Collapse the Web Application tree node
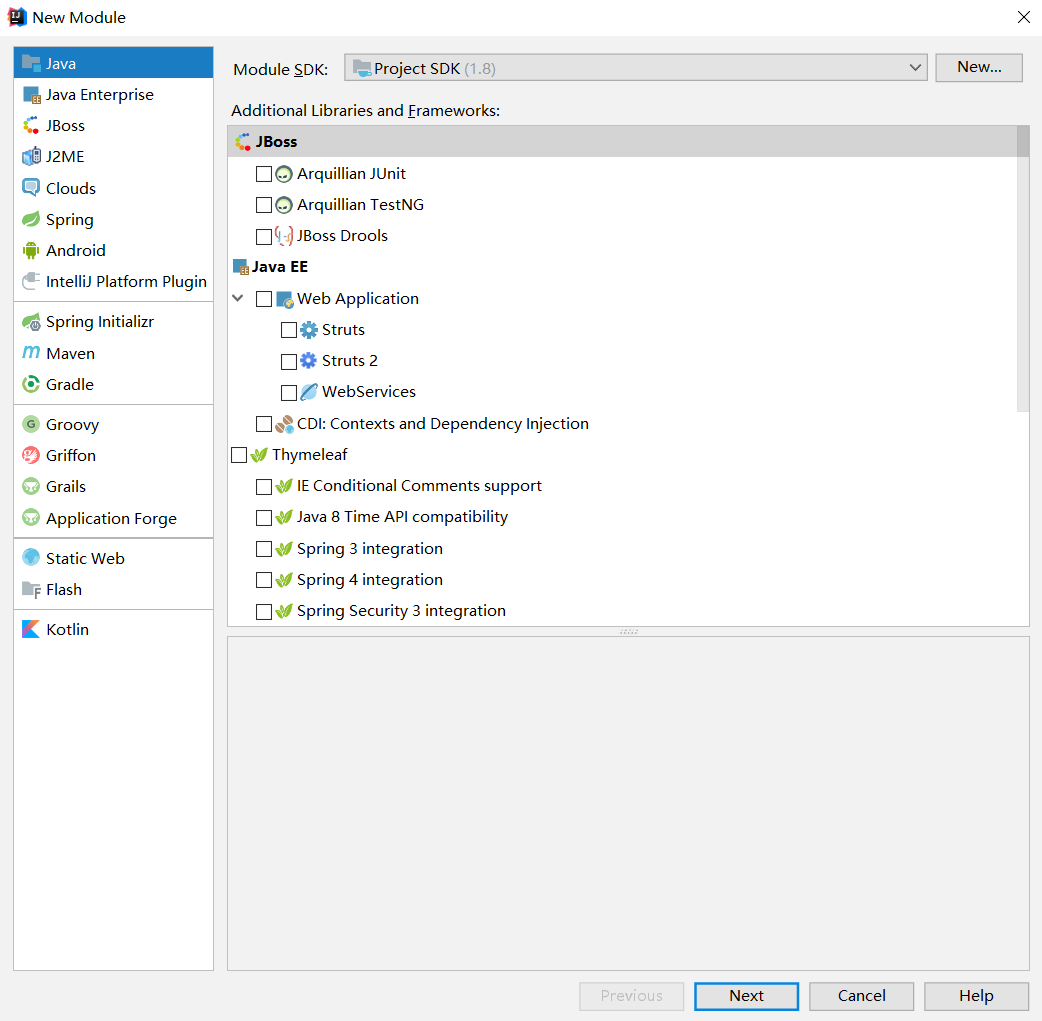1042x1021 pixels. (238, 298)
